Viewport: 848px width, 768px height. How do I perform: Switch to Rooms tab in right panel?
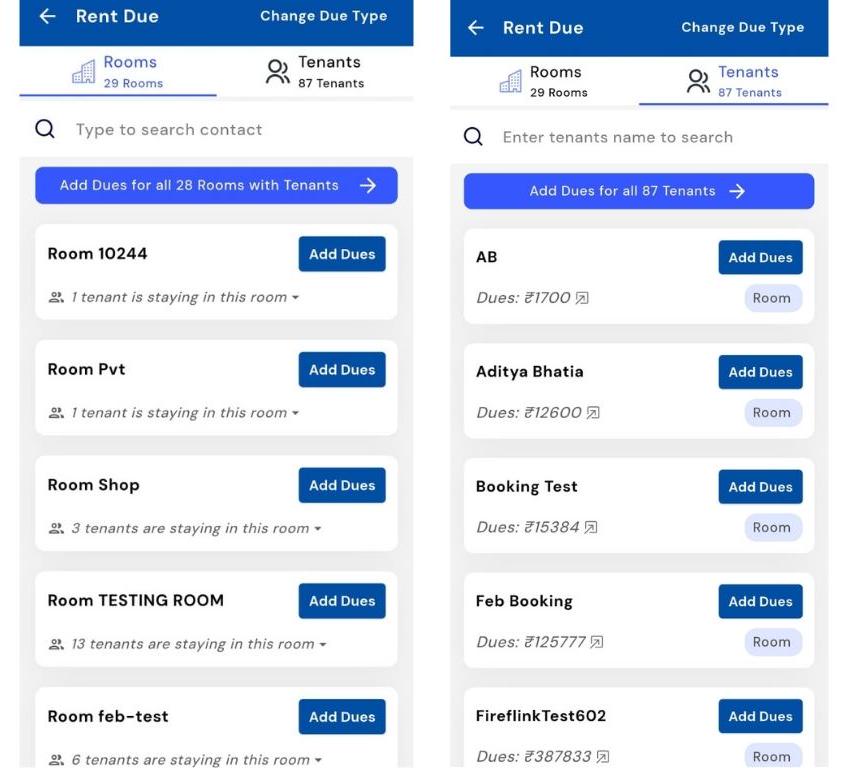tap(544, 81)
